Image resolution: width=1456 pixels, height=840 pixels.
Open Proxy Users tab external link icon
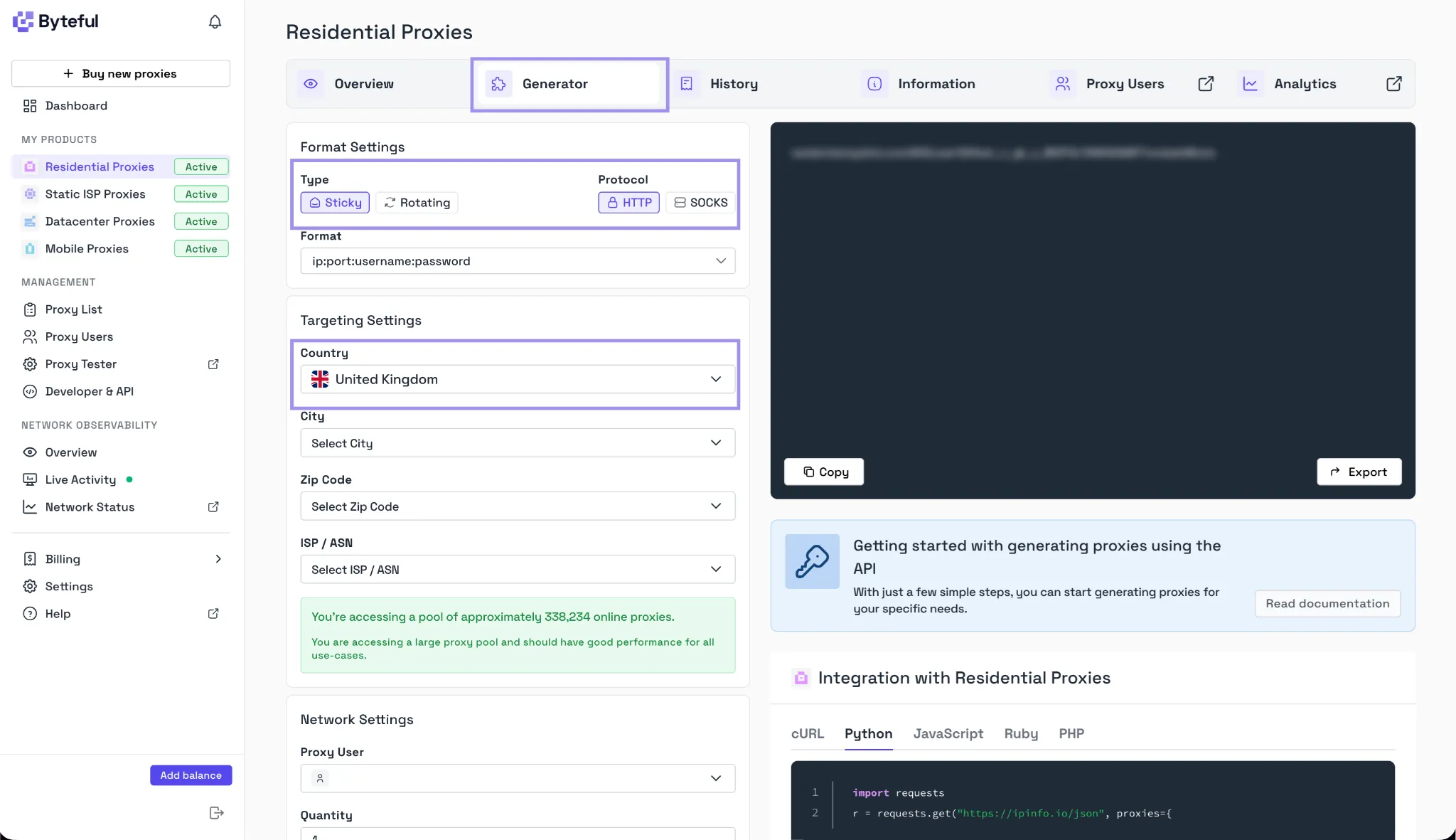1206,84
